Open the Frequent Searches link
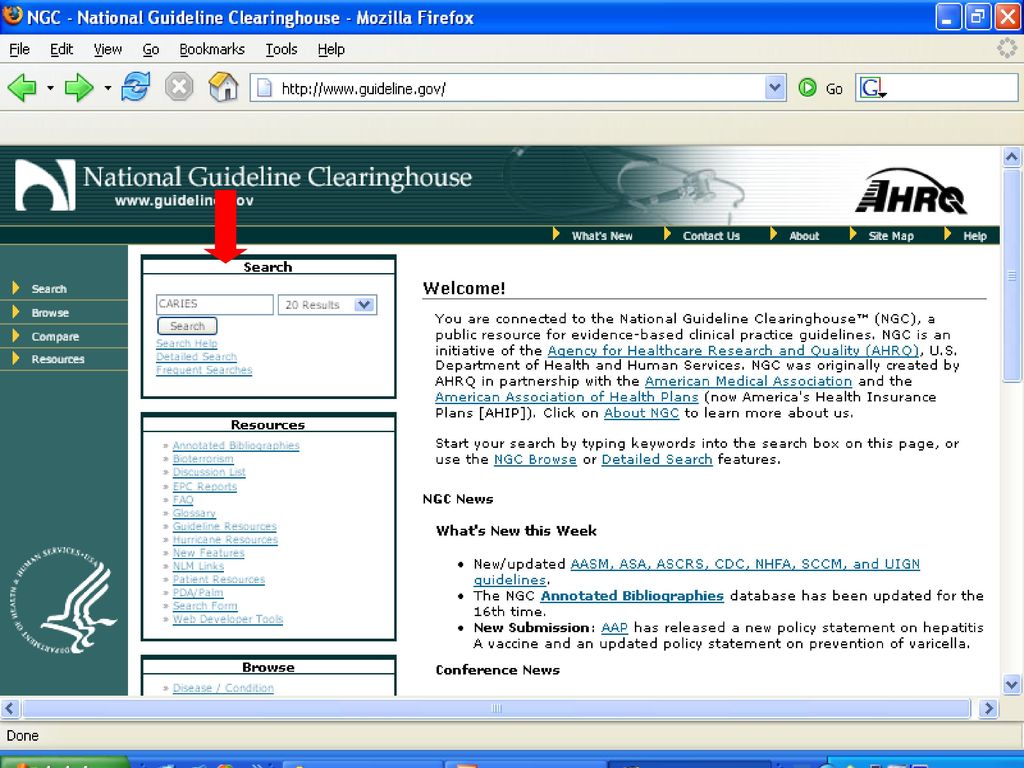The height and width of the screenshot is (768, 1024). tap(204, 370)
